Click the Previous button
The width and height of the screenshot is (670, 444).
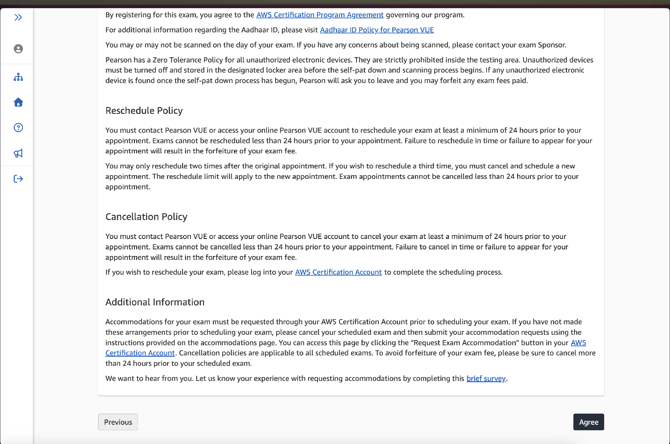click(118, 422)
